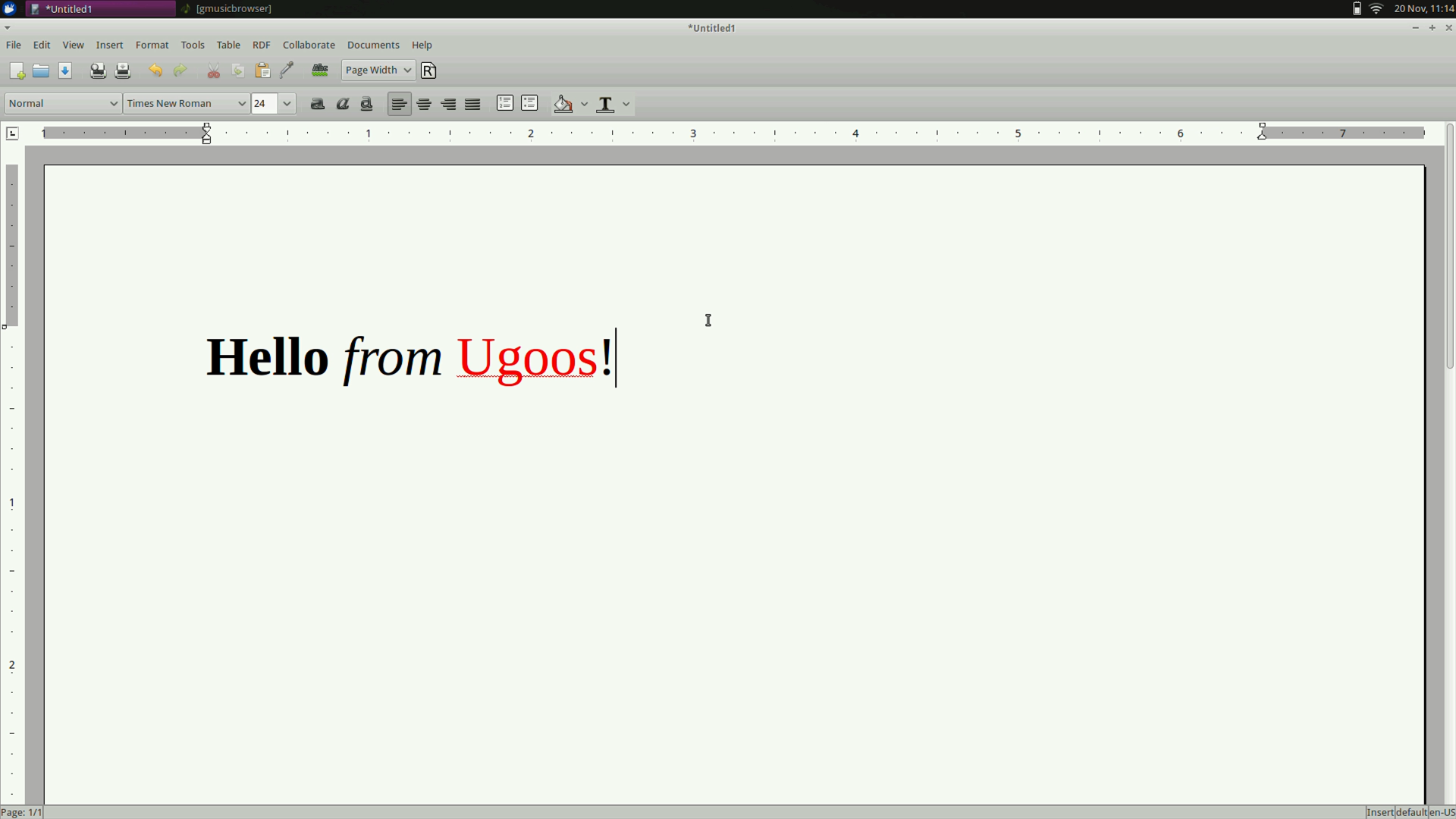
Task: Open the Documents menu
Action: pyautogui.click(x=373, y=45)
